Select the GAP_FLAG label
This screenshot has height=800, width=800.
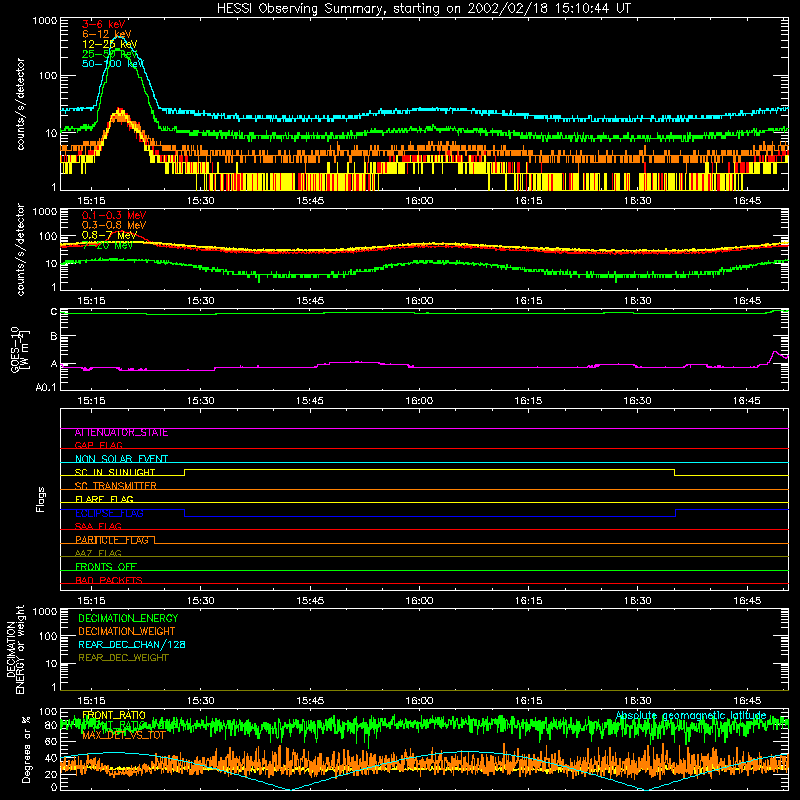(98, 445)
